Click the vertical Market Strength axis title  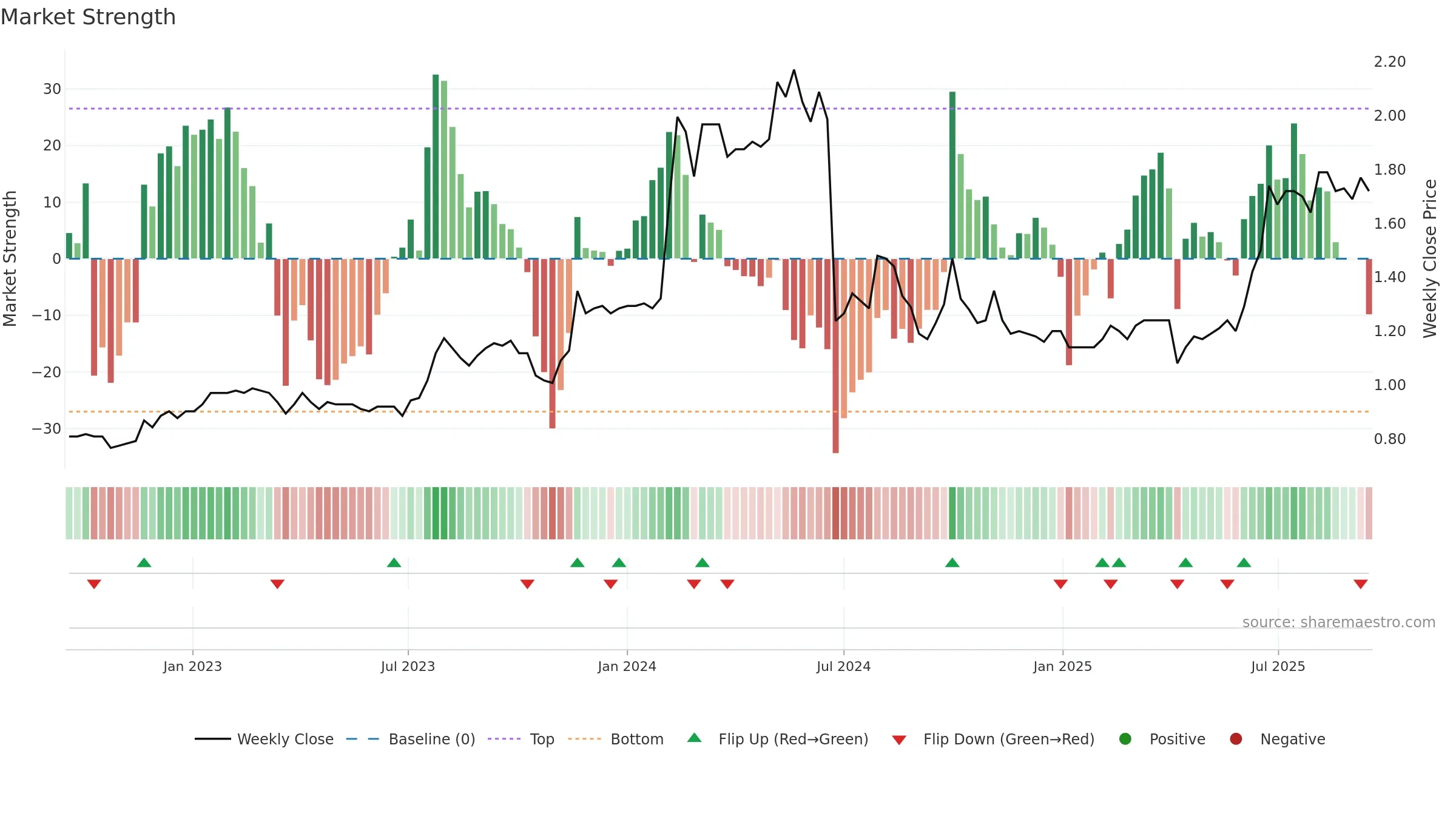pyautogui.click(x=10, y=258)
